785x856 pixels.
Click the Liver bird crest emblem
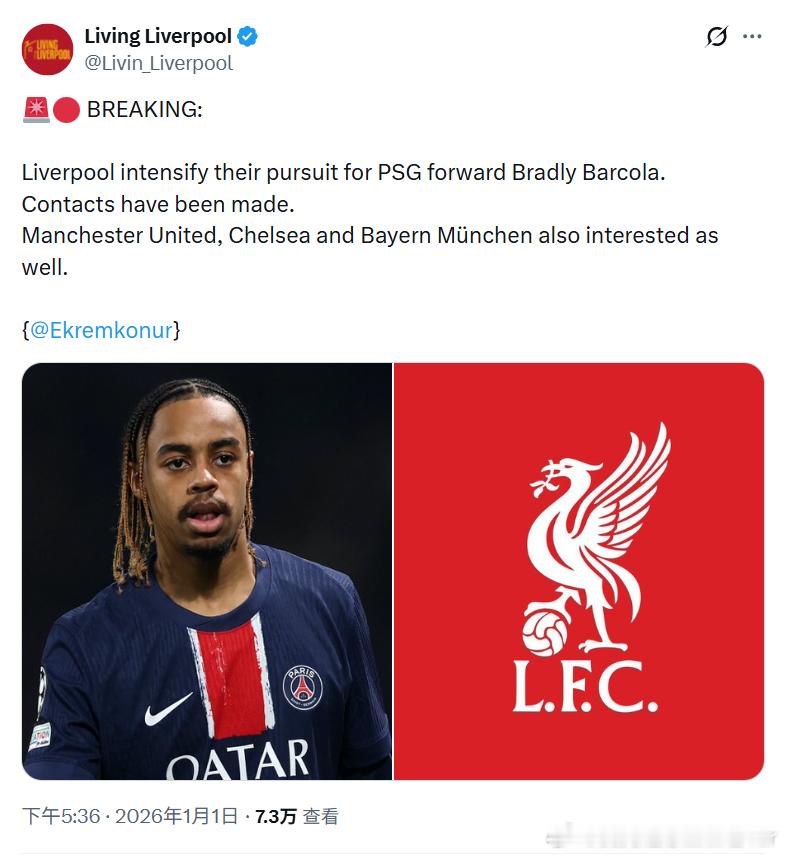[590, 540]
